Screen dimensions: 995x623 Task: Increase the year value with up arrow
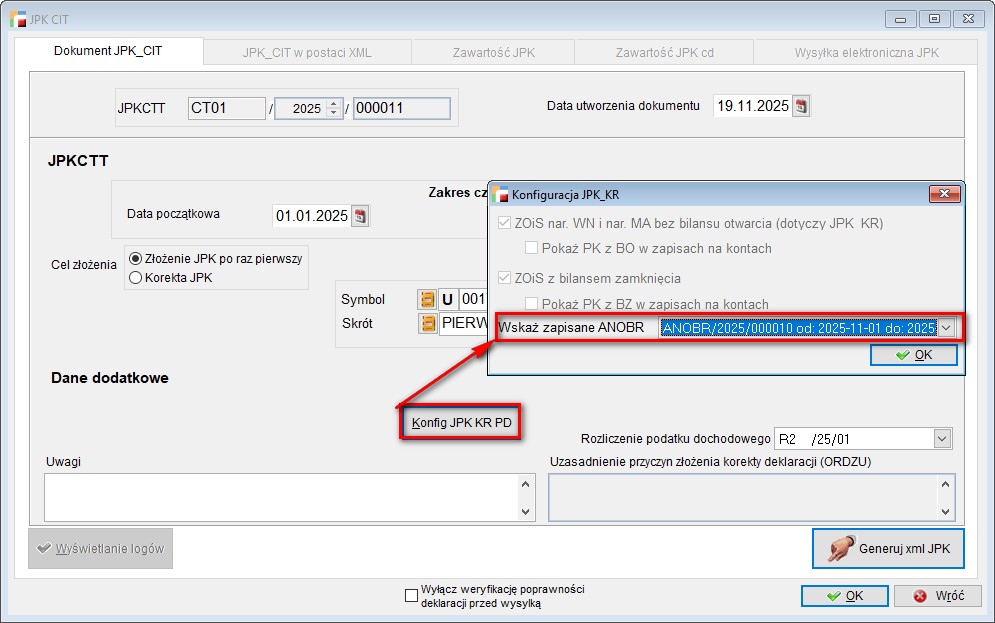[x=333, y=103]
